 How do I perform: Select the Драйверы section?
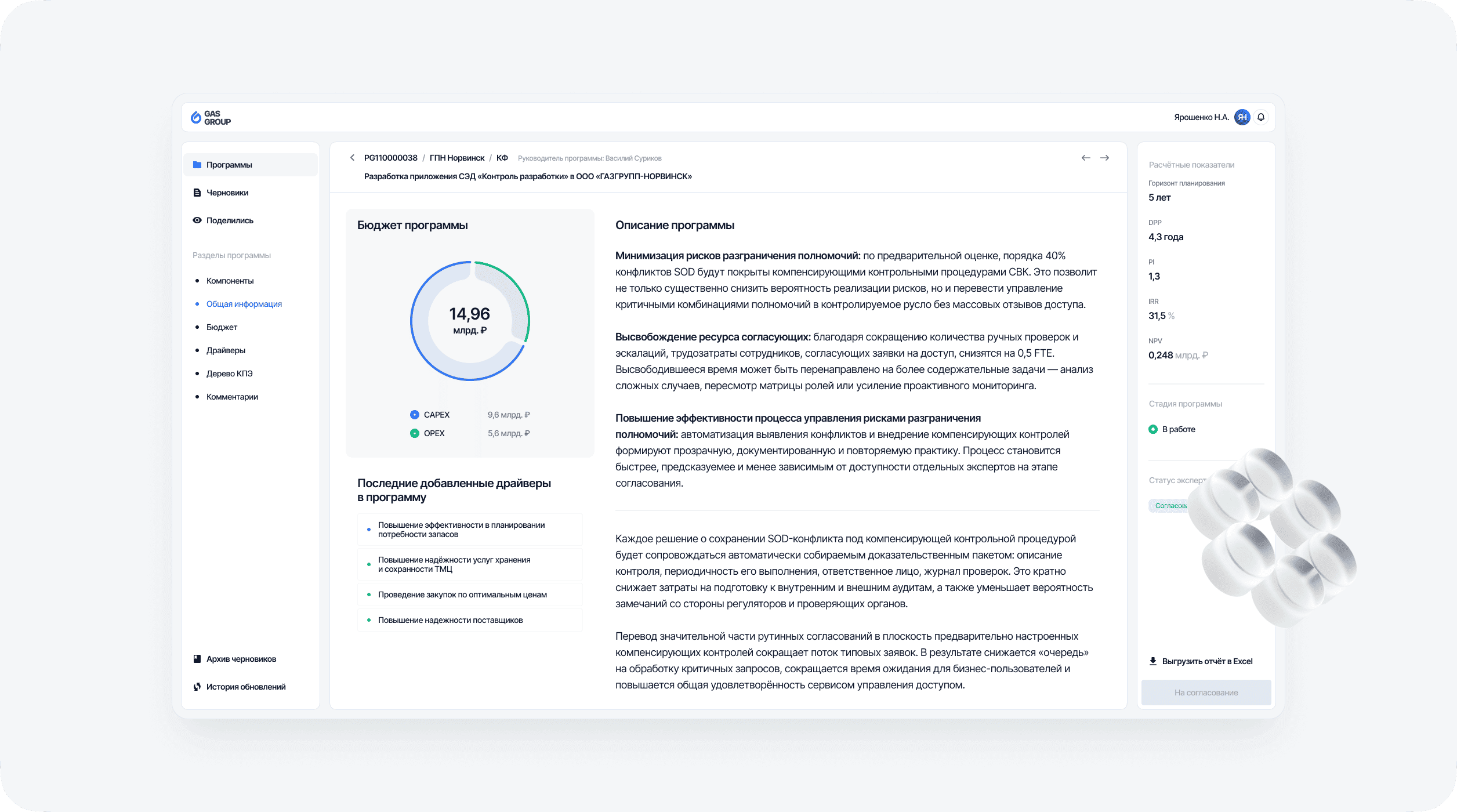tap(226, 350)
